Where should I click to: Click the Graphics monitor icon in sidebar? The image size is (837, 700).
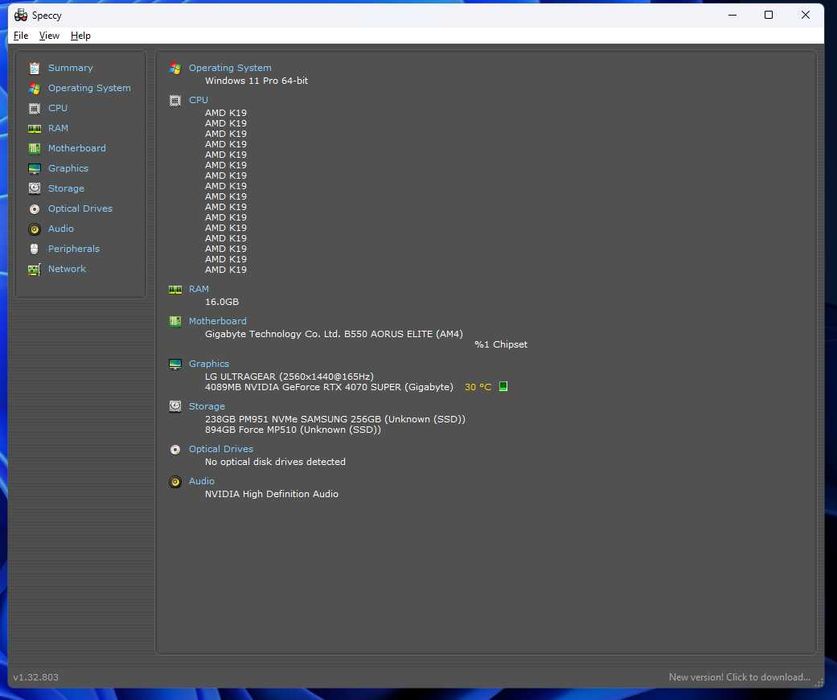coord(35,169)
